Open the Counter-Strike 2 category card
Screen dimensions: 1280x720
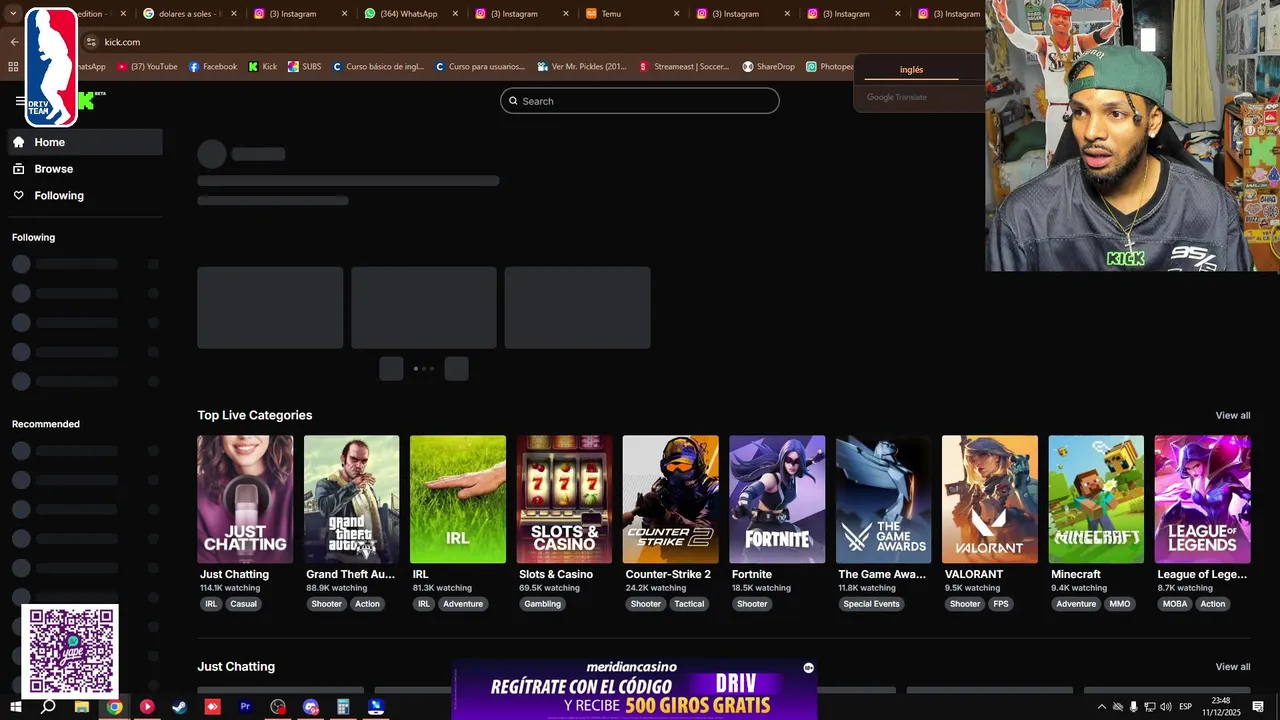pyautogui.click(x=670, y=499)
